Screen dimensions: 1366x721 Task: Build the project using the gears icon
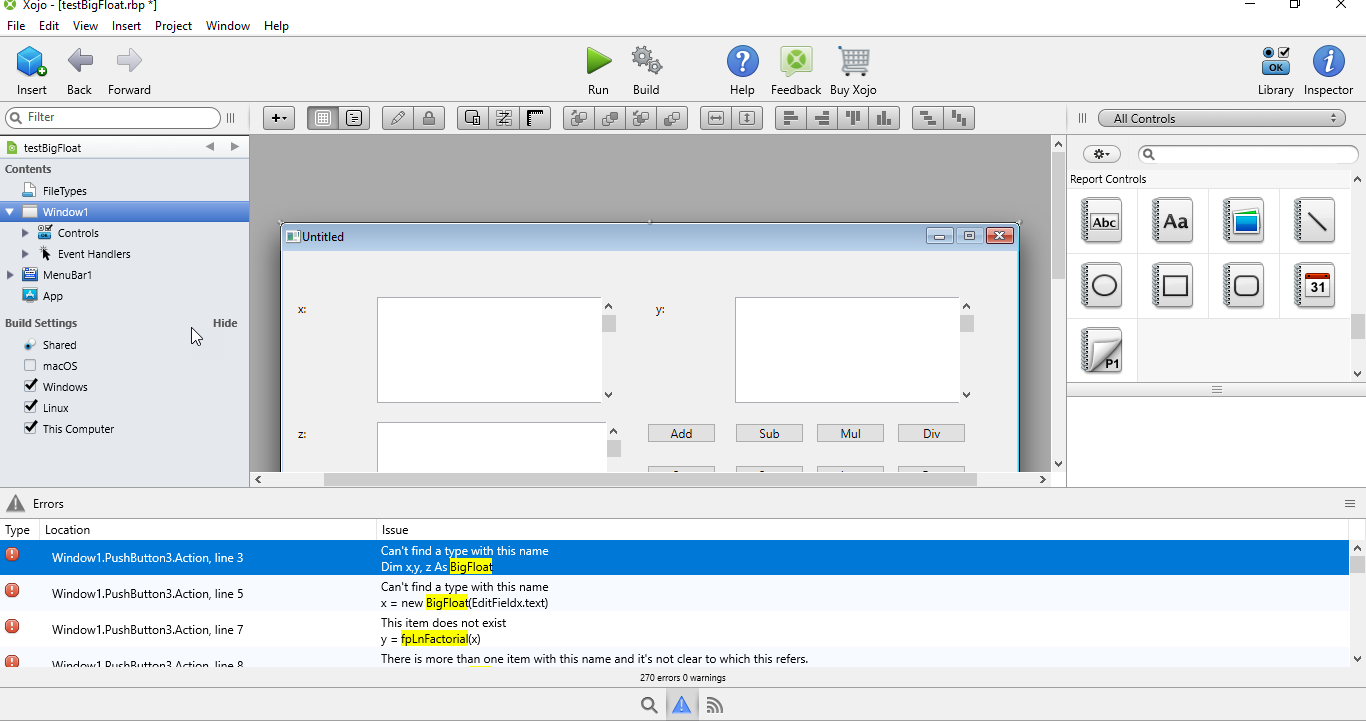(646, 61)
